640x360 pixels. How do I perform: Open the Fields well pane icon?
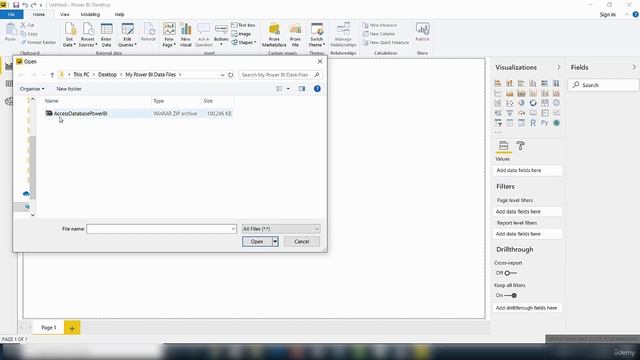[503, 146]
